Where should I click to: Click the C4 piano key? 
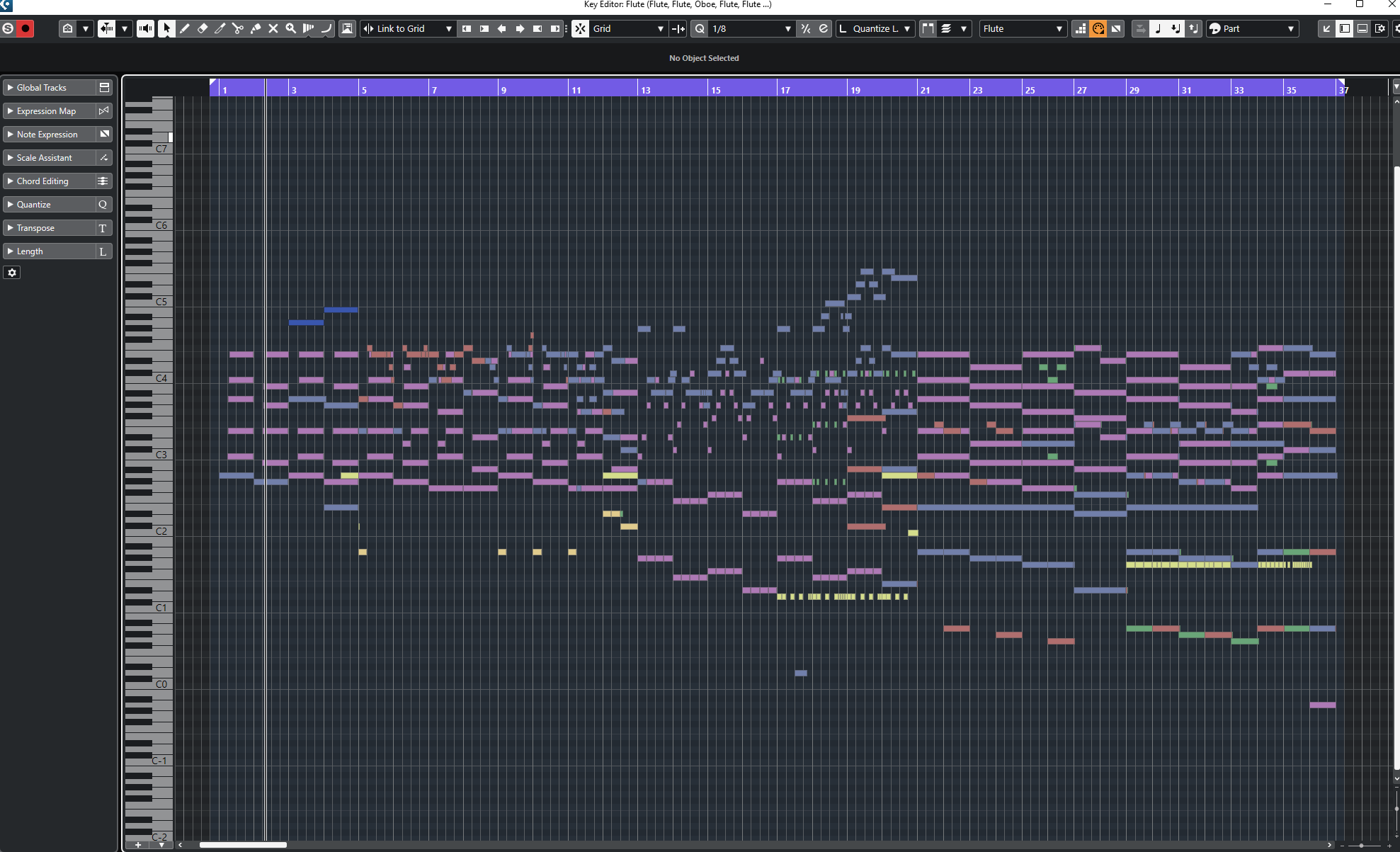149,379
